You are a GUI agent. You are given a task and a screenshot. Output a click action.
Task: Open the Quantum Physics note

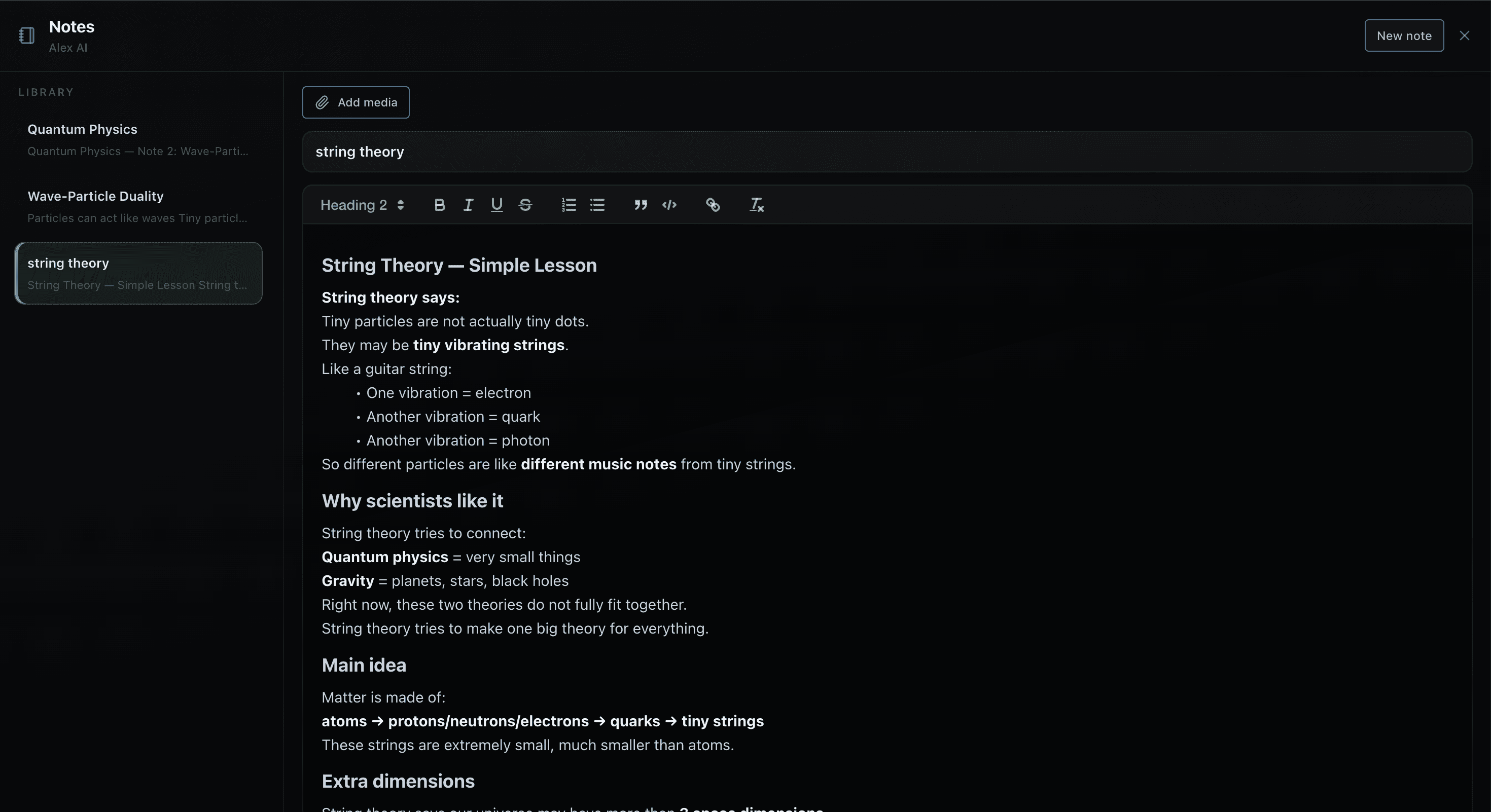[x=138, y=139]
